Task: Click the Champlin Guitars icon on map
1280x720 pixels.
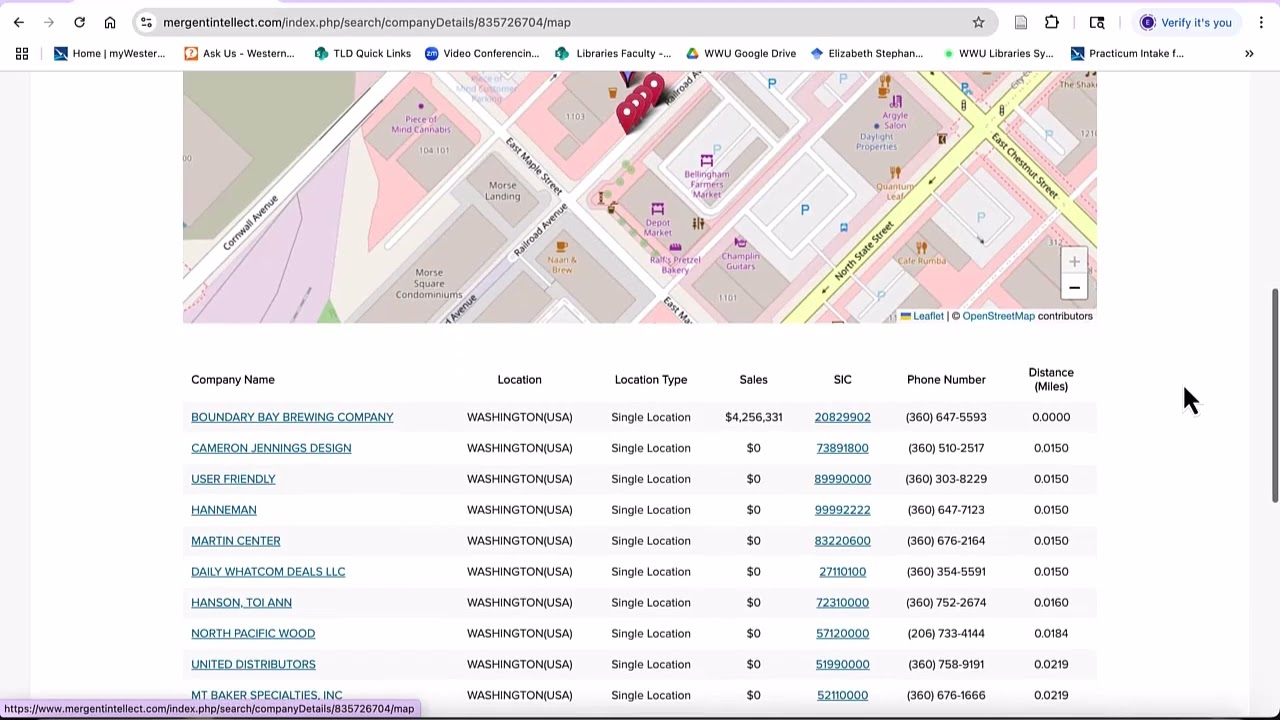Action: [740, 243]
